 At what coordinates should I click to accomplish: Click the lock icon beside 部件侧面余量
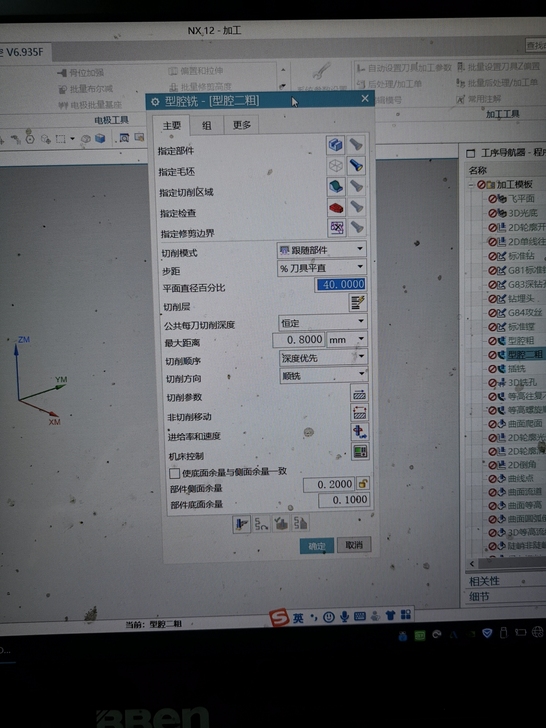[x=363, y=484]
